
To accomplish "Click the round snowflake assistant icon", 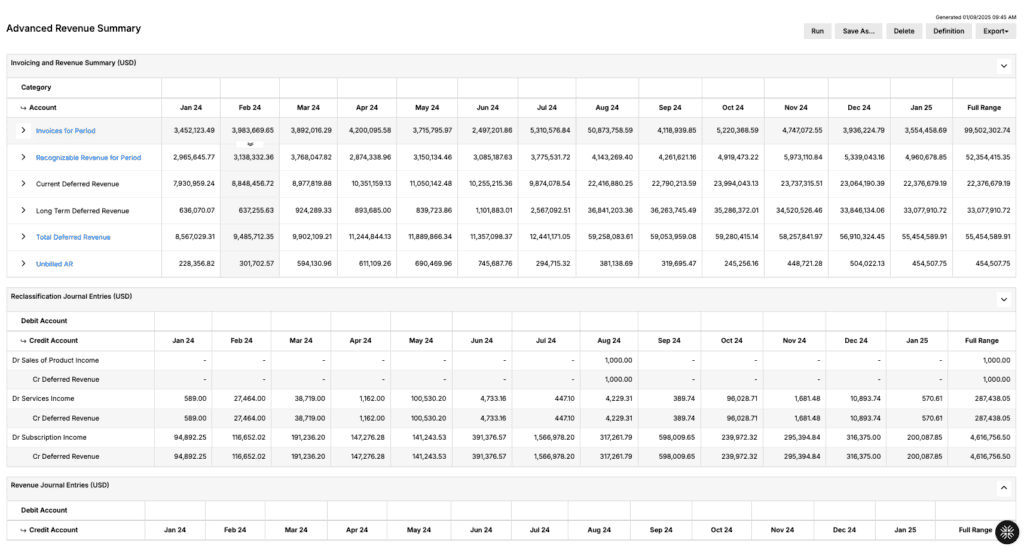I will (x=1007, y=532).
